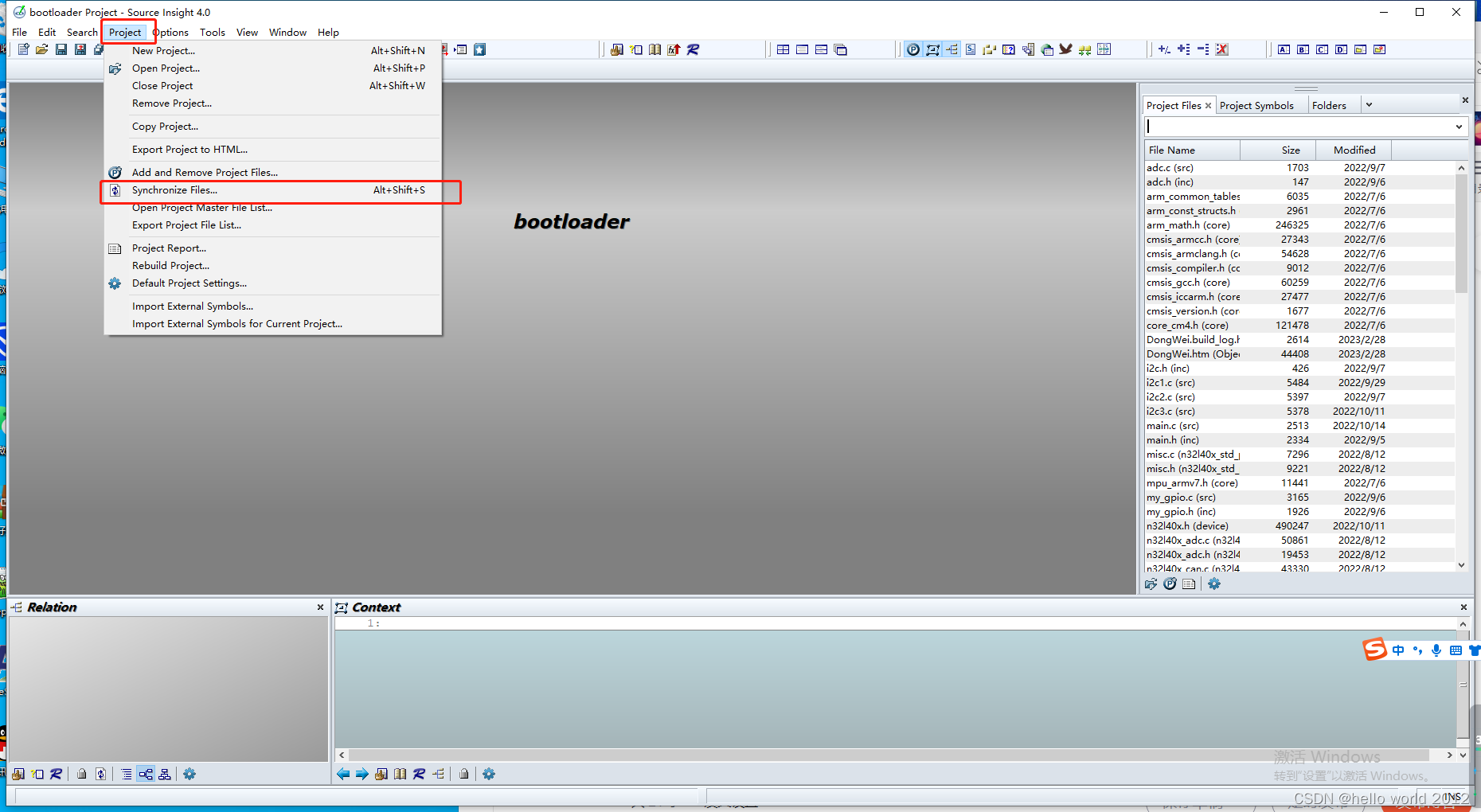
Task: Click the file list vertical scrollbar thumb
Action: (x=1461, y=233)
